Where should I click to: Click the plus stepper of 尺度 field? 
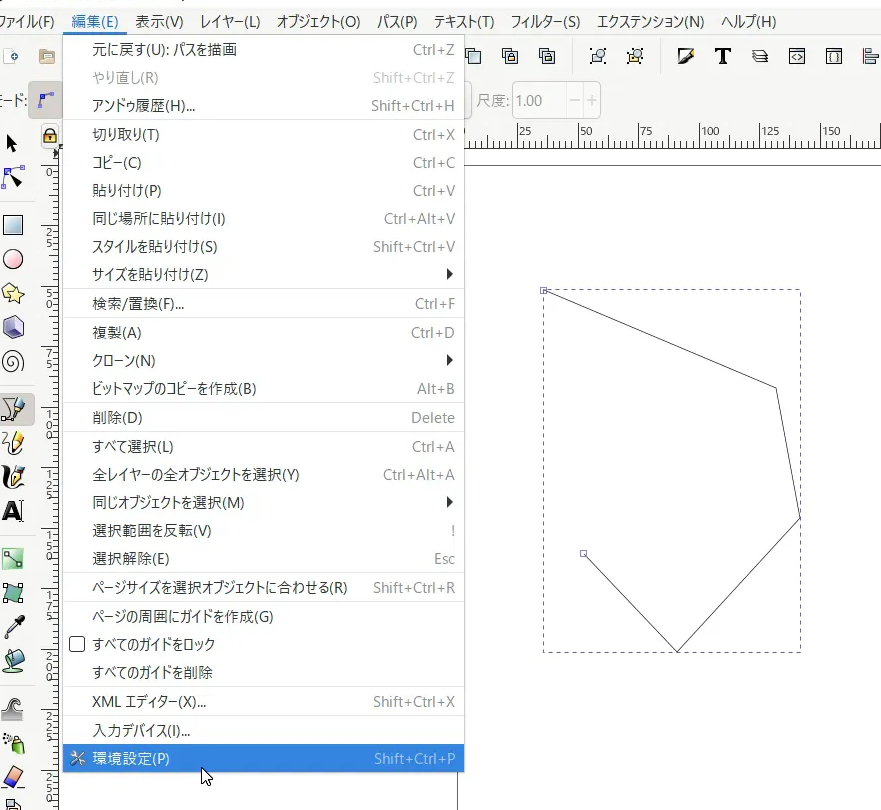[592, 101]
